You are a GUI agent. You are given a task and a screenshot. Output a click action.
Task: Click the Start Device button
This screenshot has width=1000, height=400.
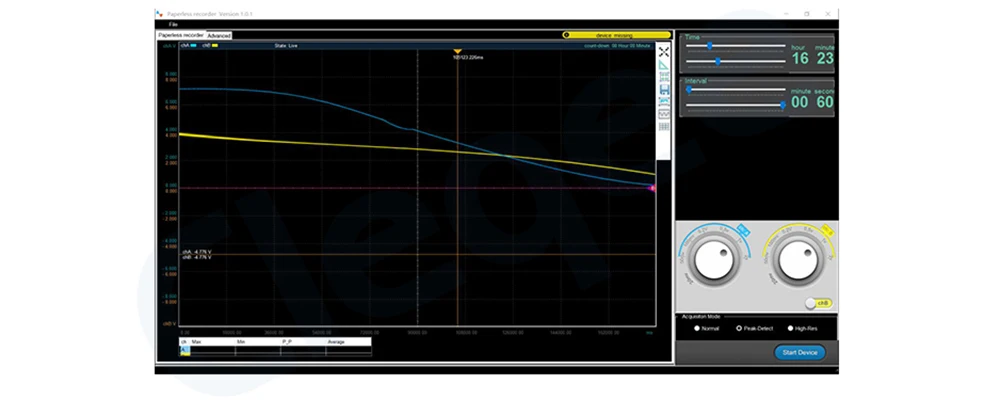[800, 352]
